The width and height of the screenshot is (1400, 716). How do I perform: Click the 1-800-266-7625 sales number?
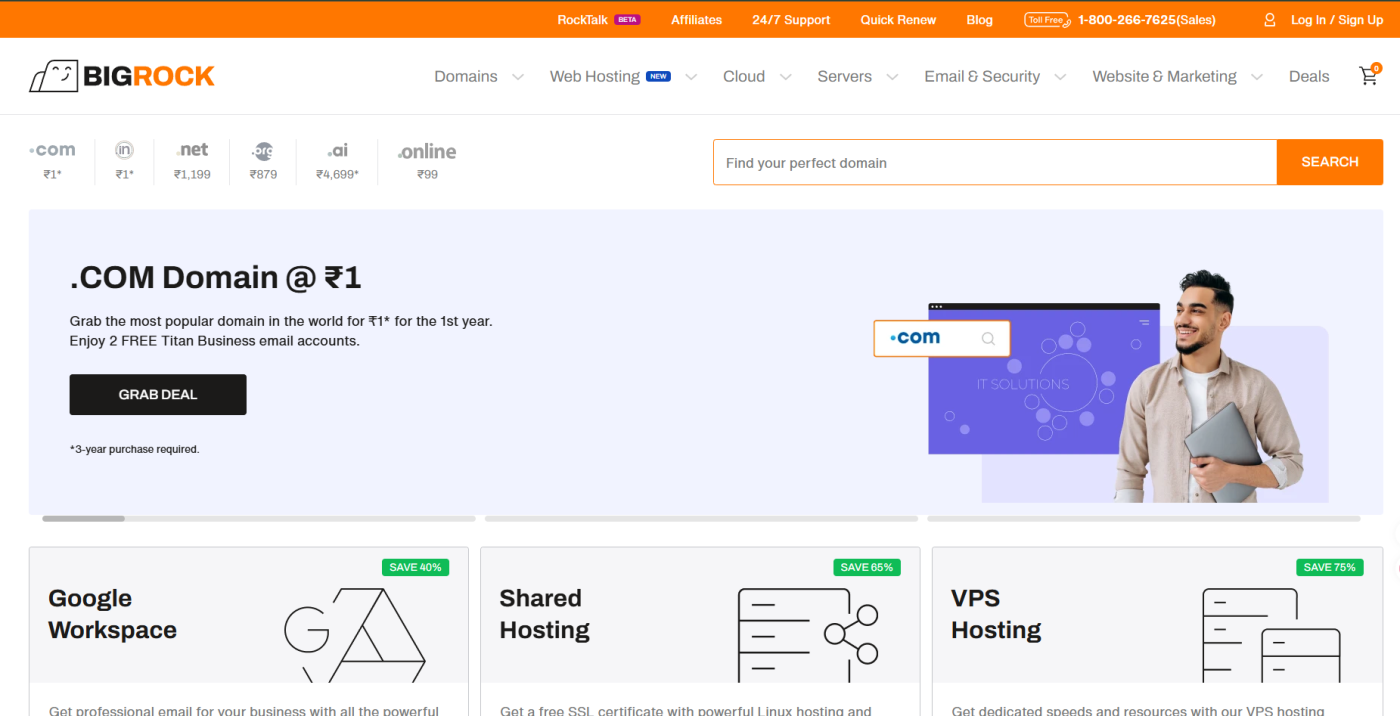1147,20
